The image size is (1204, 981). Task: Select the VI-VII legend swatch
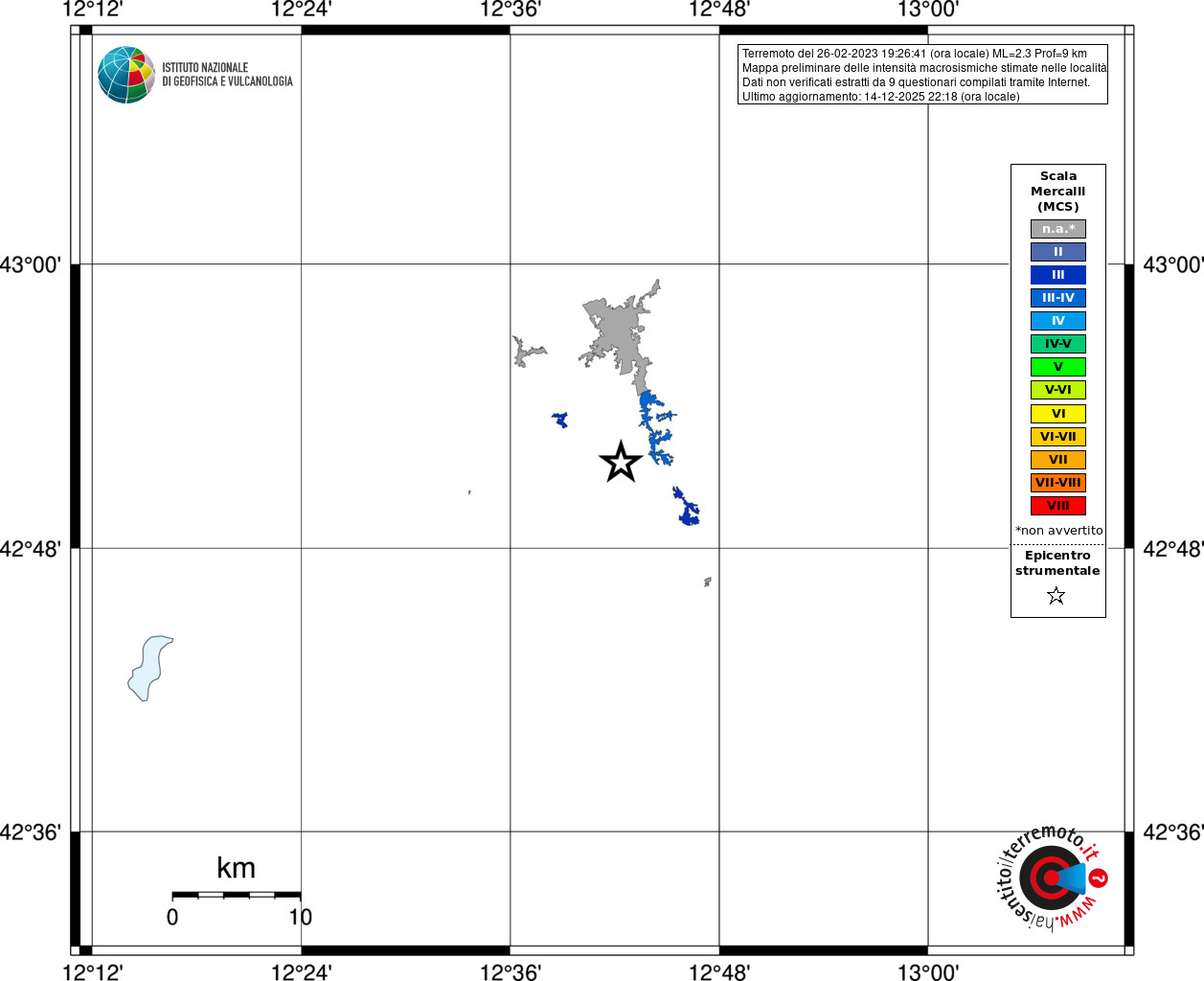click(1058, 437)
